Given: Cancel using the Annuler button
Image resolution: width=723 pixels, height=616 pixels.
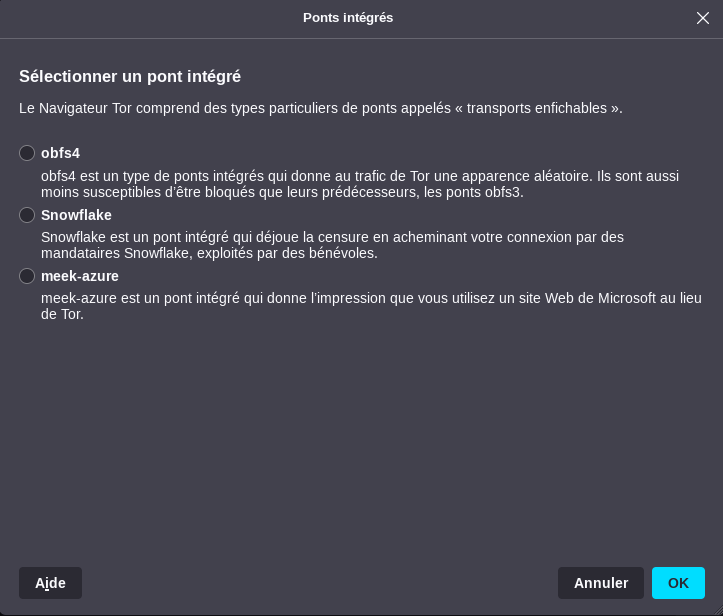Looking at the screenshot, I should point(601,583).
